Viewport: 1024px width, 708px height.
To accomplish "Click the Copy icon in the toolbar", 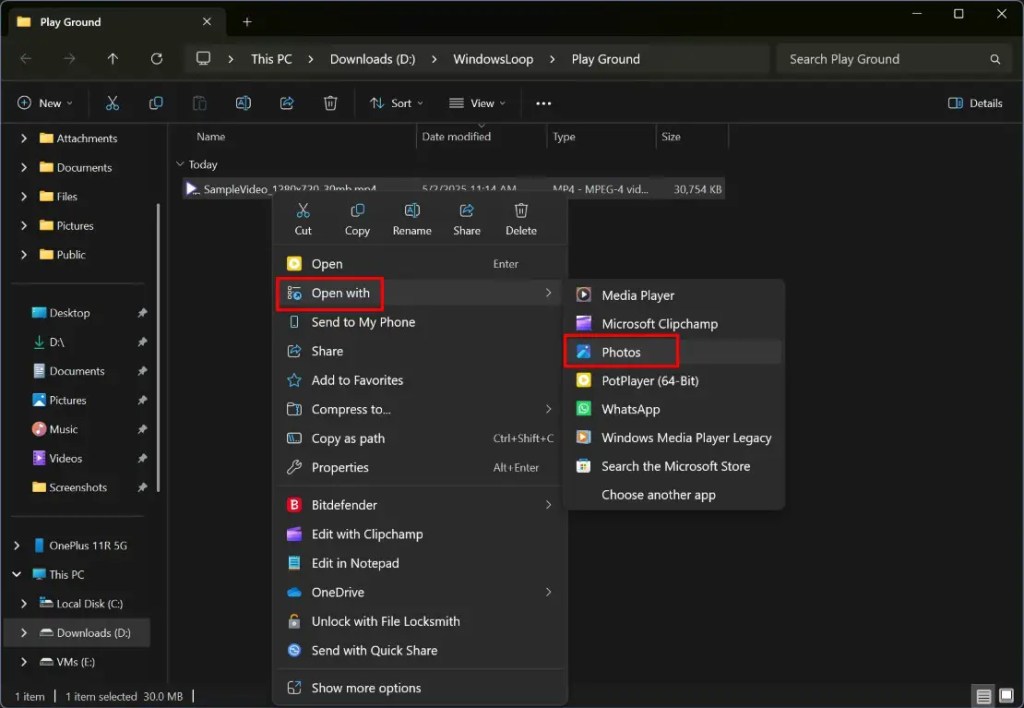I will tap(155, 103).
